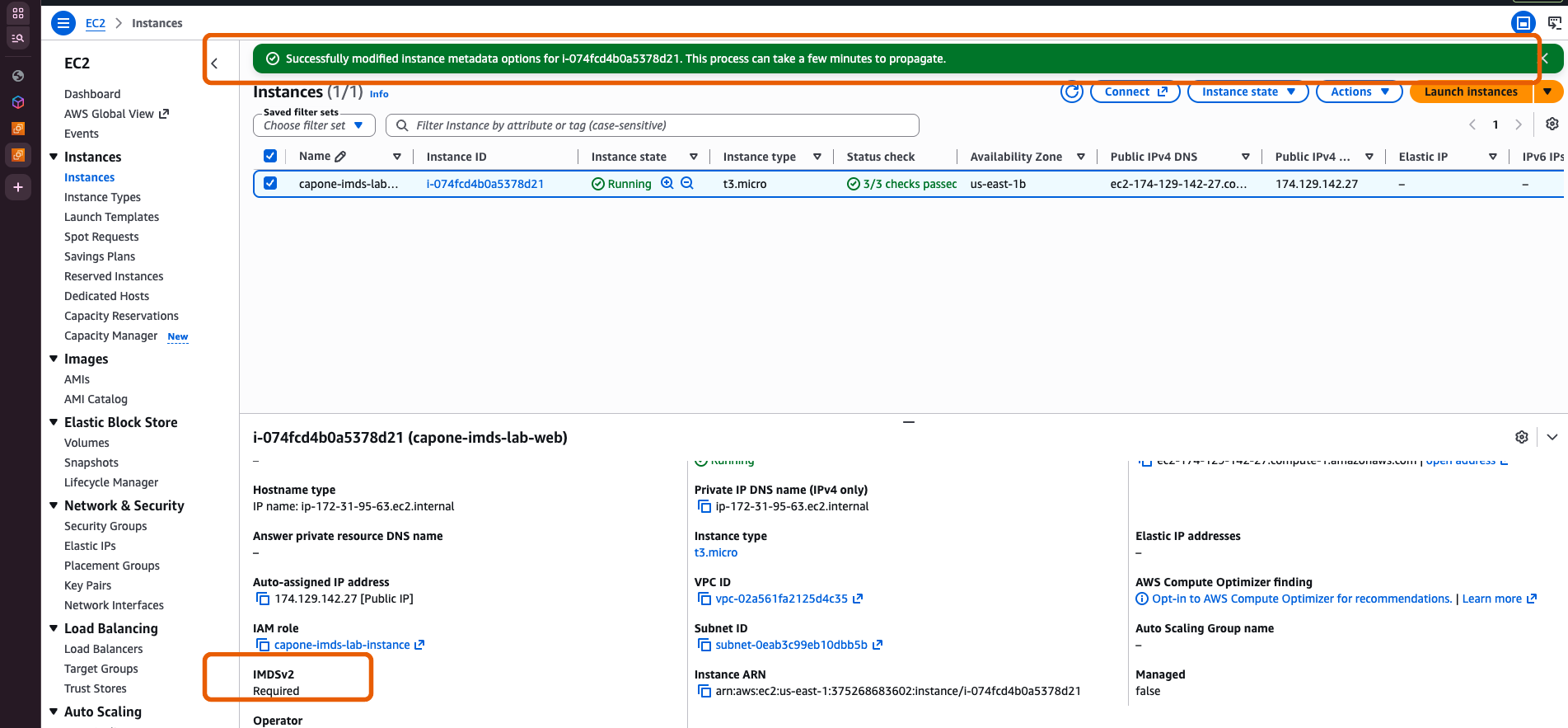Open AMIs in sidebar
The image size is (1568, 728).
pyautogui.click(x=77, y=379)
